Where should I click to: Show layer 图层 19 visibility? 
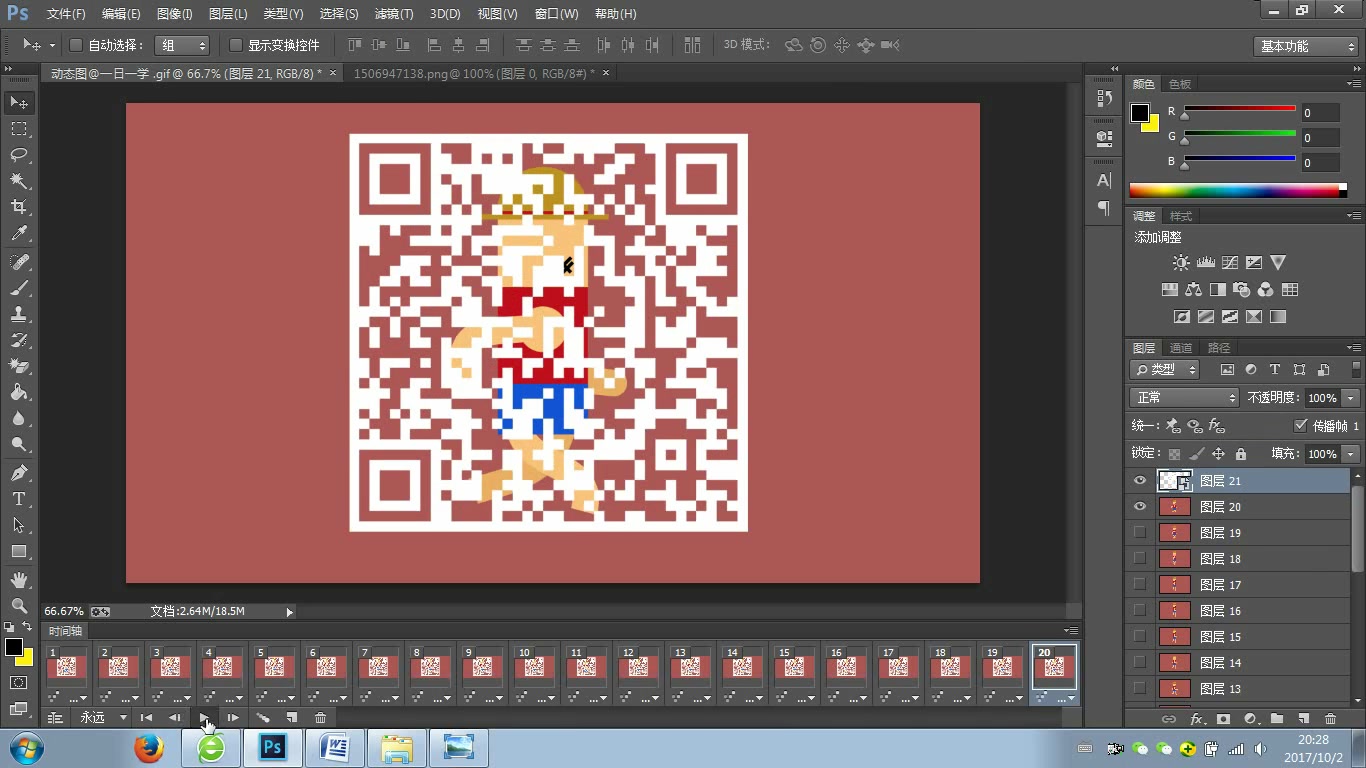(x=1140, y=533)
